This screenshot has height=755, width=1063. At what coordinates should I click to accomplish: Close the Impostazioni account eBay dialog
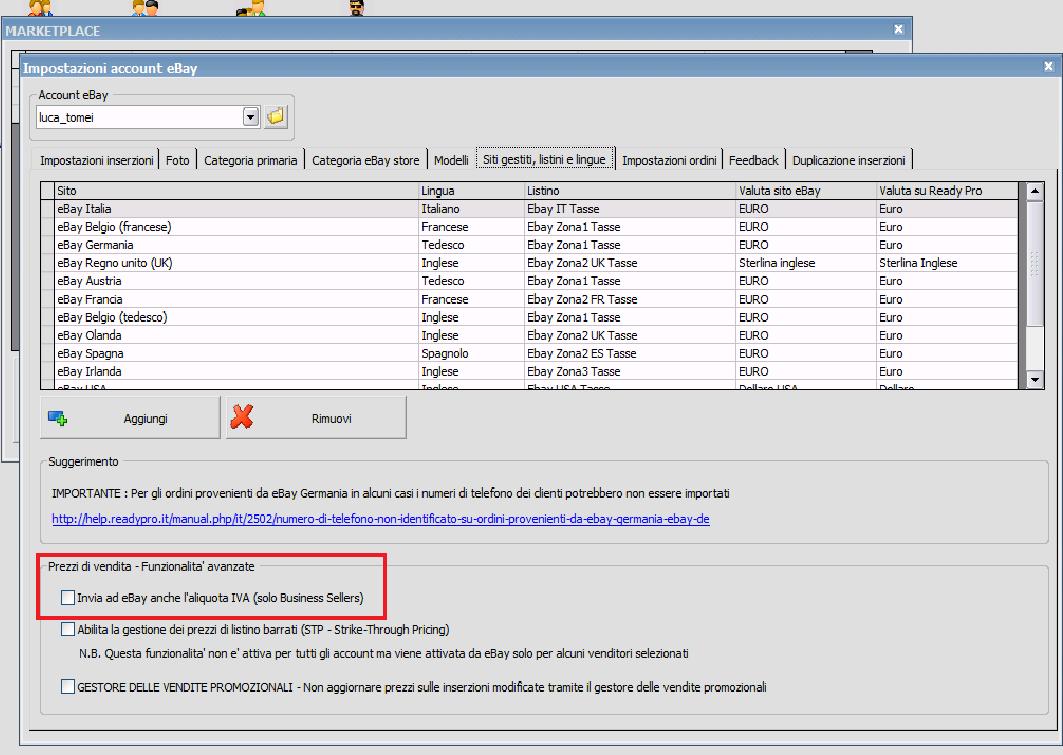click(x=1047, y=68)
